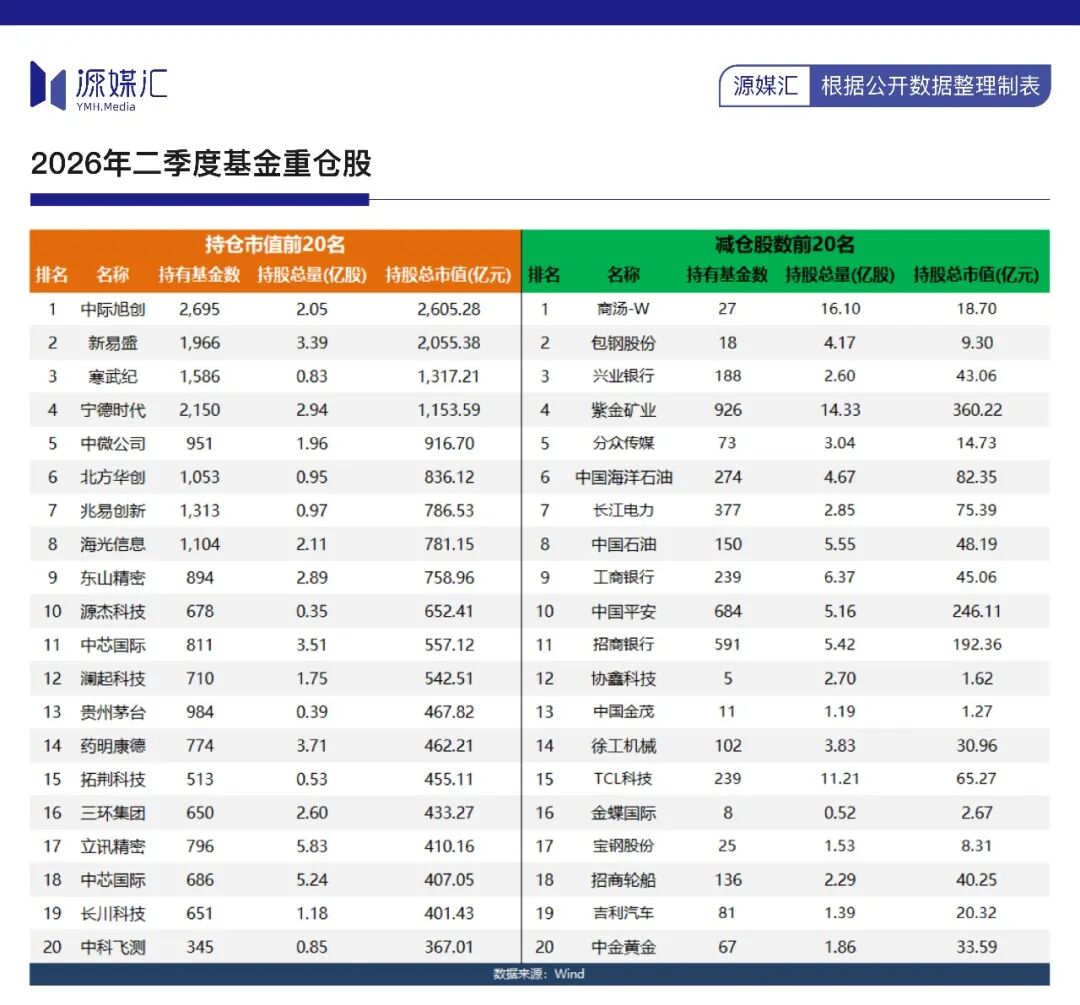This screenshot has height=1005, width=1080.
Task: Select the stock name 兴业银行
Action: 623,376
